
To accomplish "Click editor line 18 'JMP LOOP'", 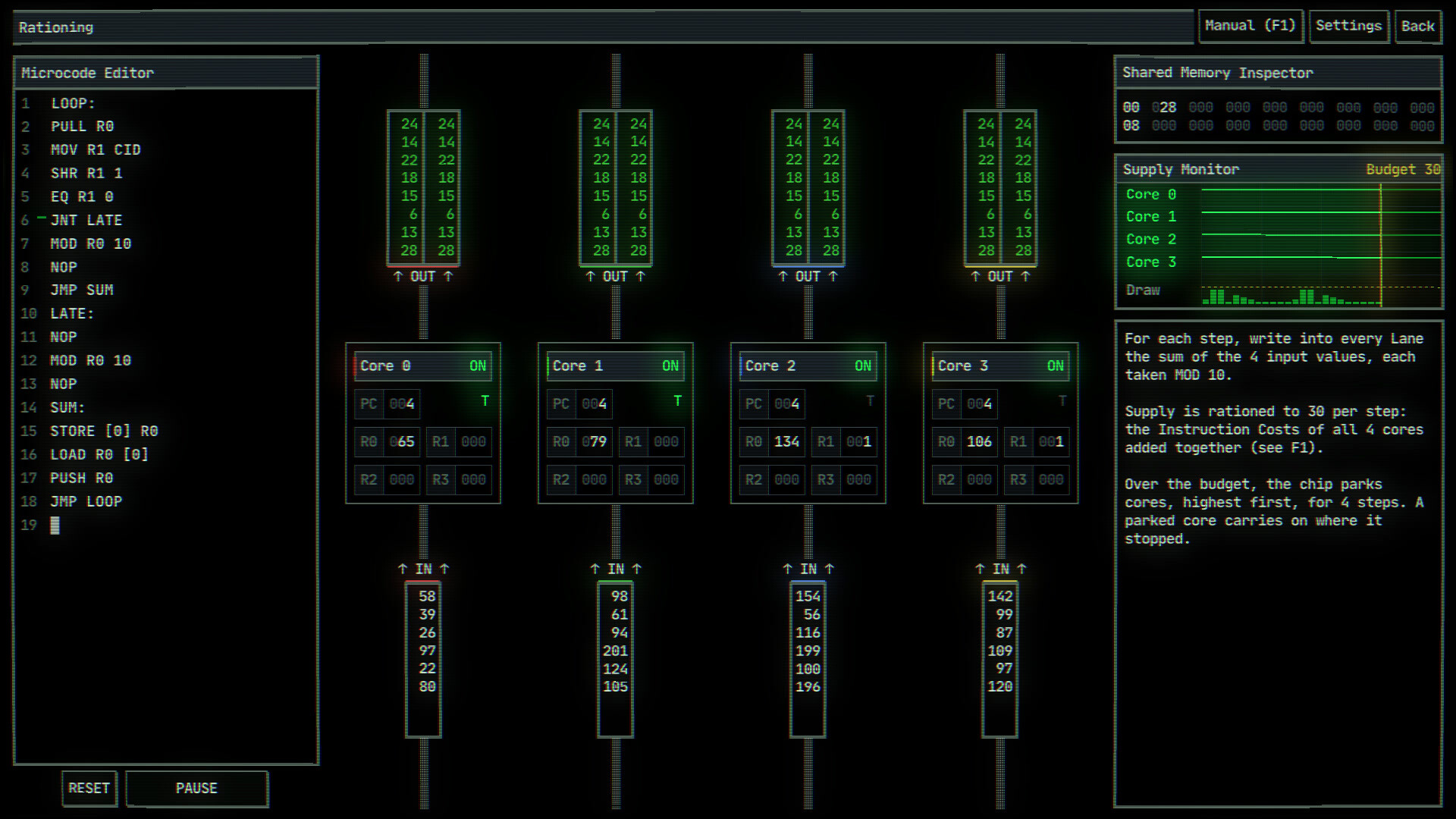I will [86, 502].
